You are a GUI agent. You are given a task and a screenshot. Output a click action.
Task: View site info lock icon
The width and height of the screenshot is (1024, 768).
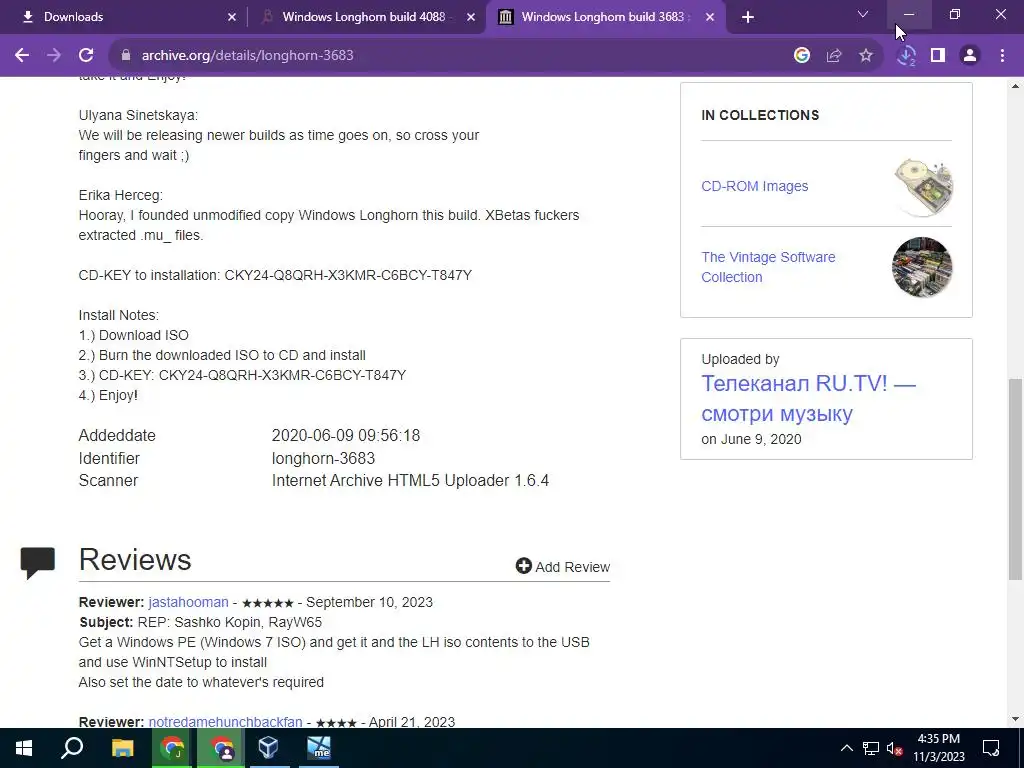point(126,56)
